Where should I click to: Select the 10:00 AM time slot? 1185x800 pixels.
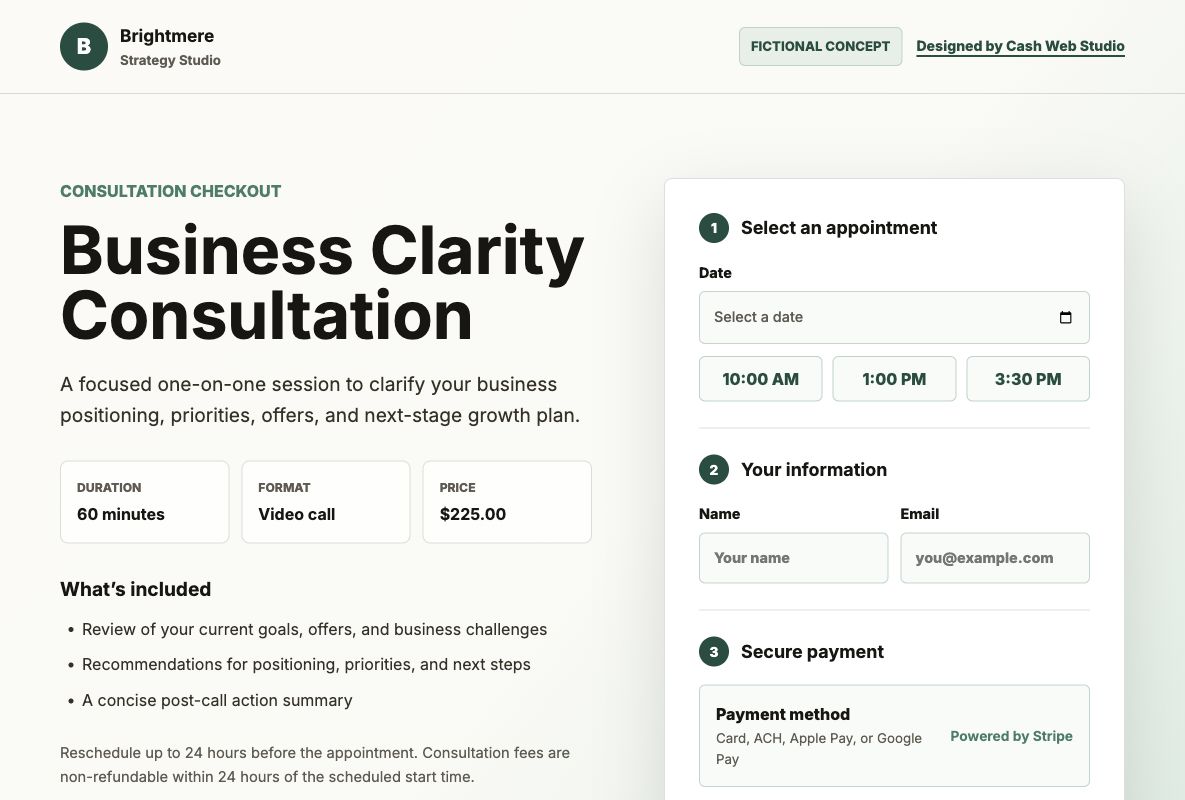760,379
